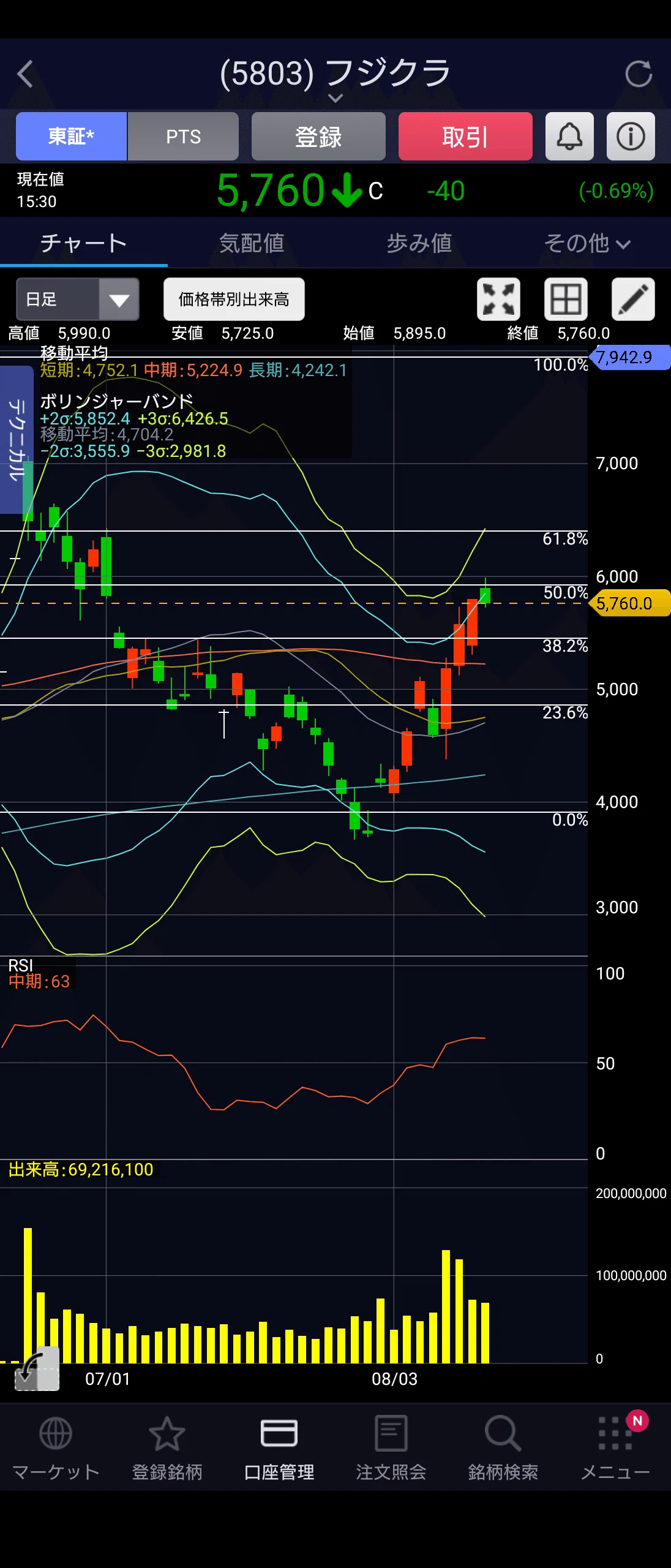
Task: Tap 100.0% Fibonacci level label
Action: point(561,364)
